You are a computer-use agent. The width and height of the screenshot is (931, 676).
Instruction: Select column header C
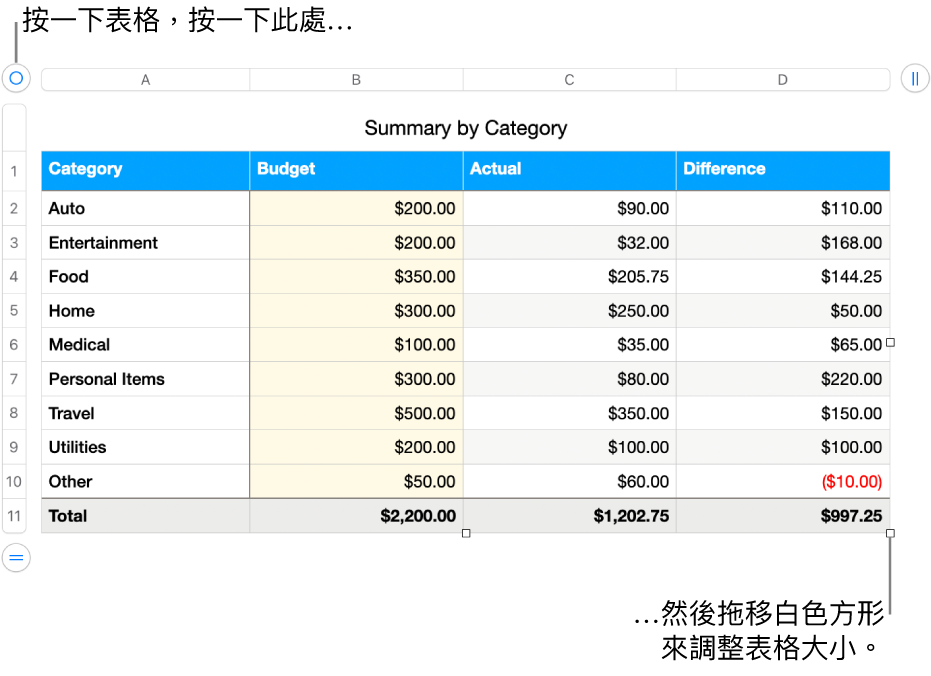[568, 79]
